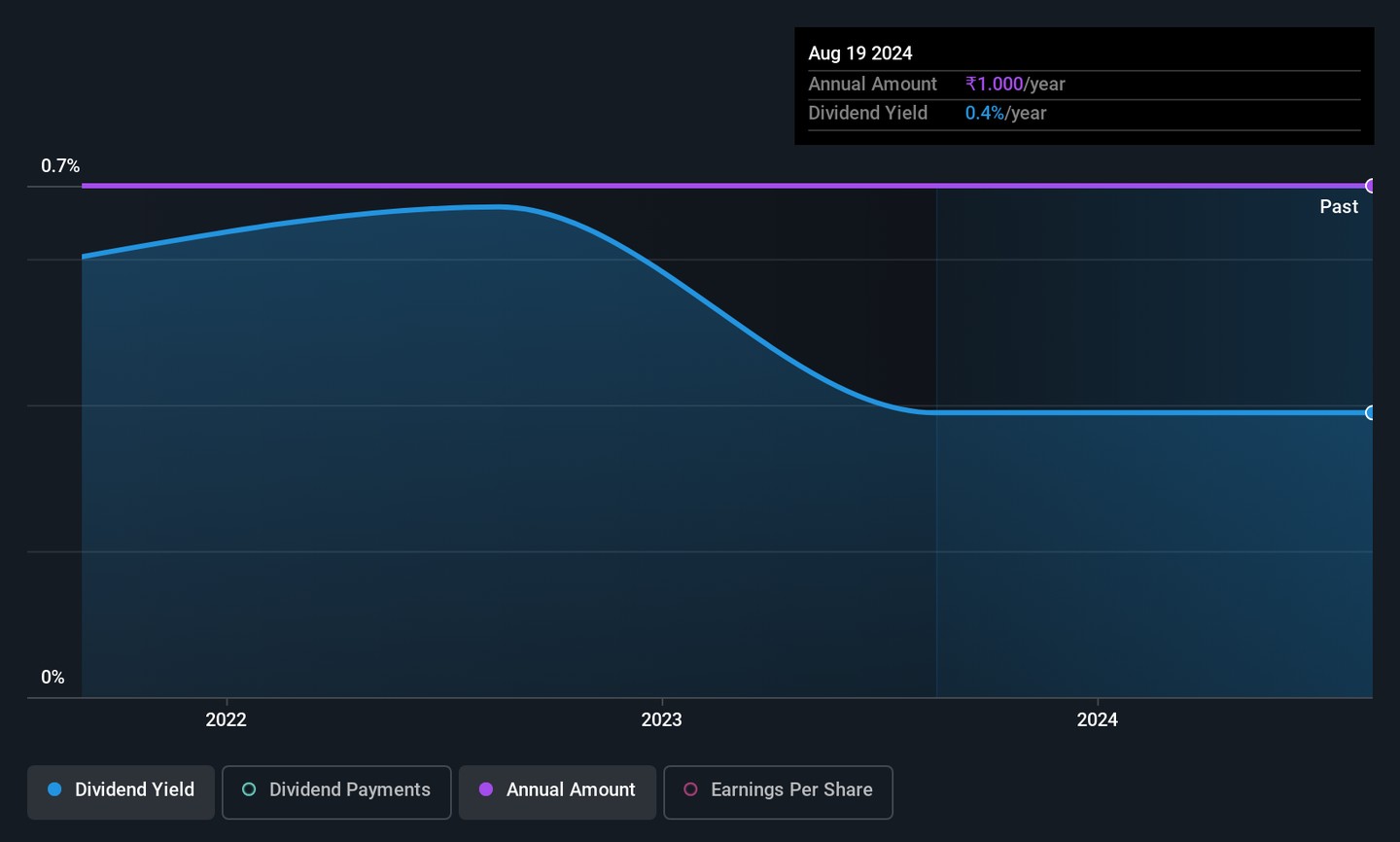1400x842 pixels.
Task: Click the pink ring icon beside Earnings Per Share
Action: click(690, 789)
